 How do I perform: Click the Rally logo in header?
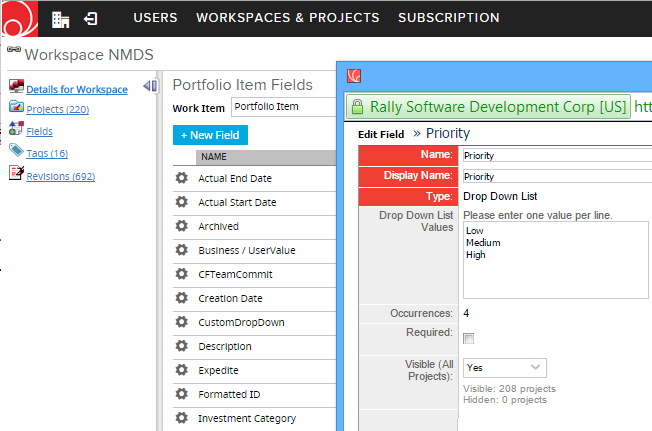click(x=20, y=18)
